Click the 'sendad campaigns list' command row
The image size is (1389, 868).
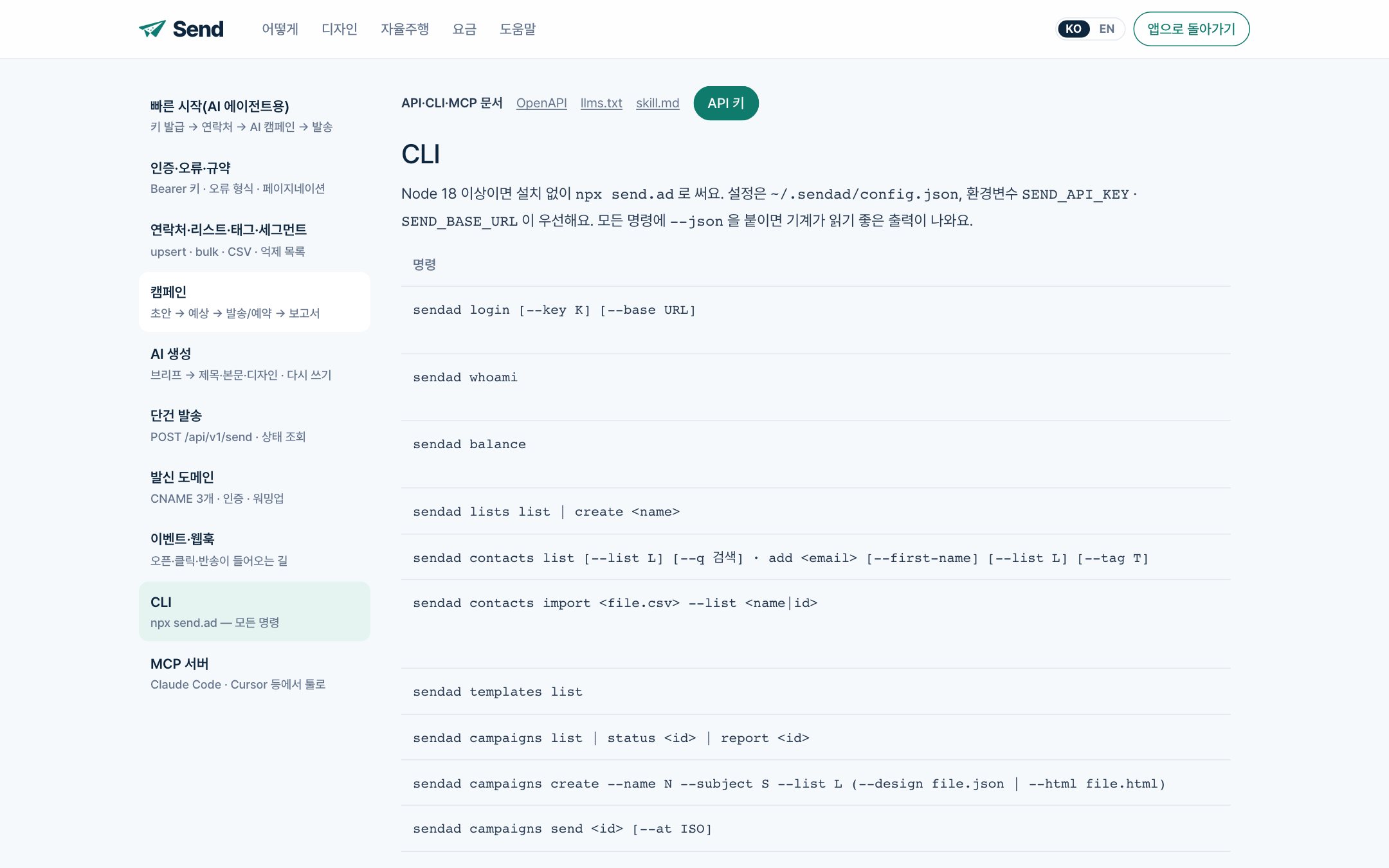pos(816,737)
